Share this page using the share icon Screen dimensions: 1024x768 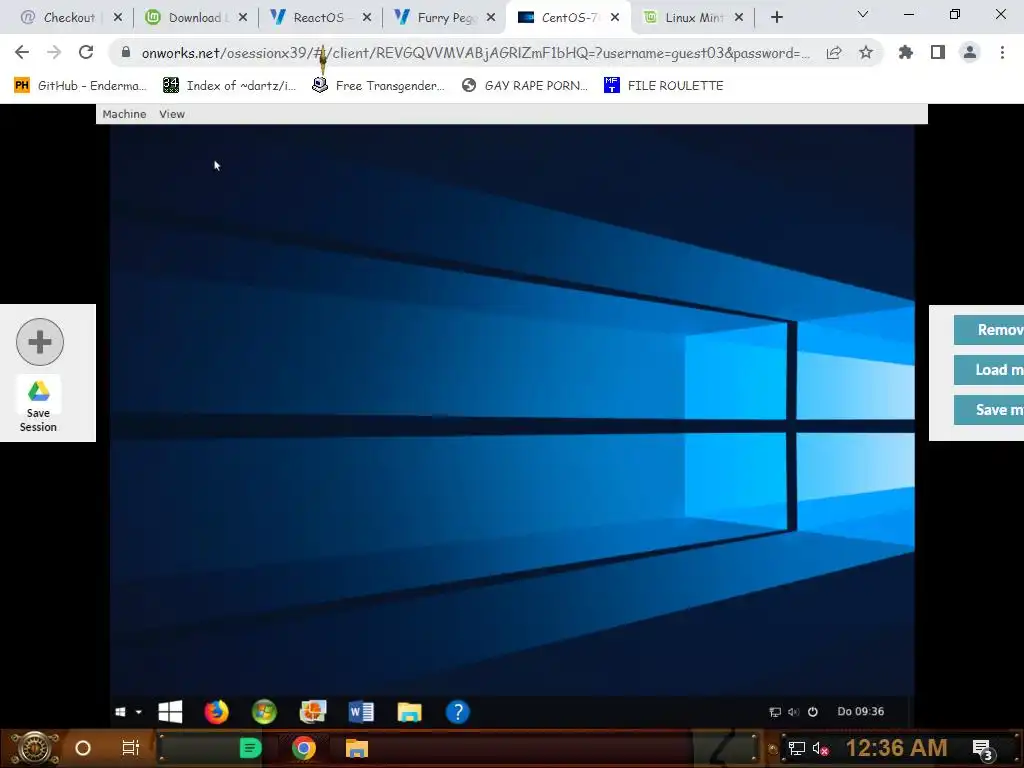[x=834, y=53]
